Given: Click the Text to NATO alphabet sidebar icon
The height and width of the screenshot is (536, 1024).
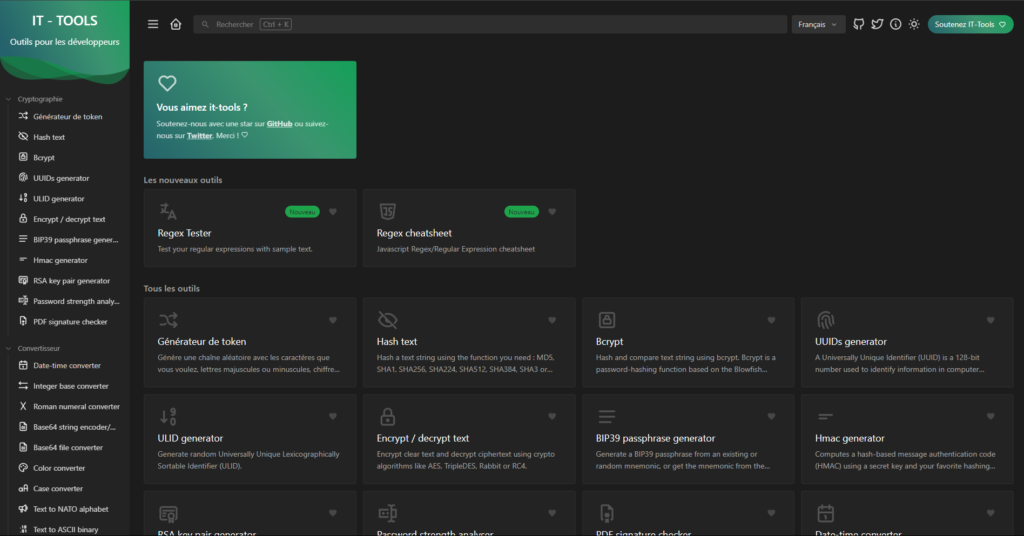Looking at the screenshot, I should pos(23,509).
